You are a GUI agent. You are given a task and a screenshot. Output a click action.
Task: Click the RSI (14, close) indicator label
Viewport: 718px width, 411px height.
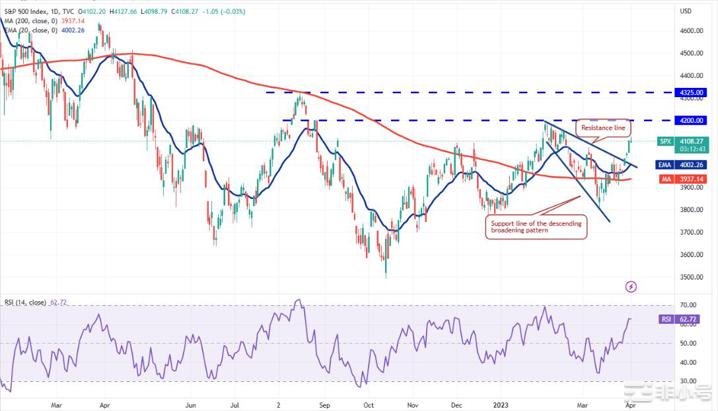(x=25, y=300)
